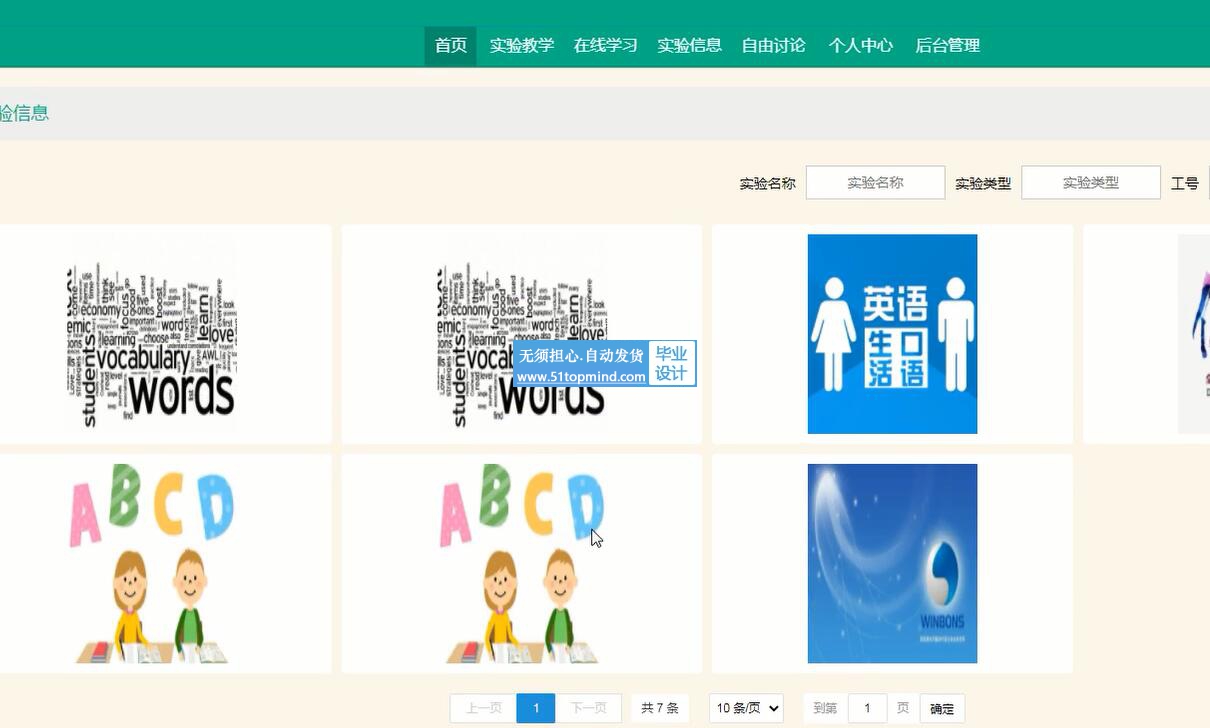Select 实验信息 in navigation bar
1210x728 pixels.
pyautogui.click(x=689, y=45)
